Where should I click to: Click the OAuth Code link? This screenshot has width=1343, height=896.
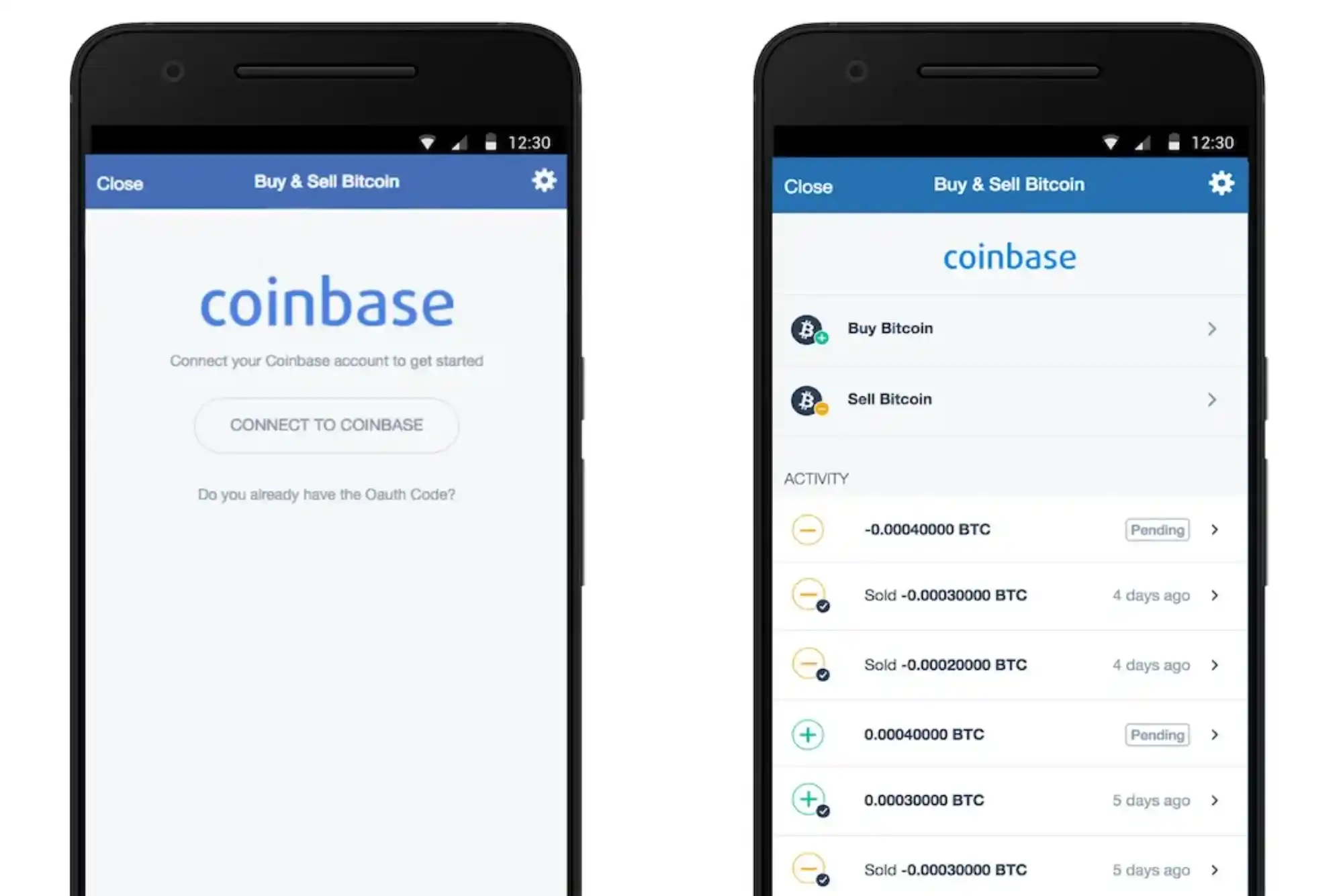[326, 495]
